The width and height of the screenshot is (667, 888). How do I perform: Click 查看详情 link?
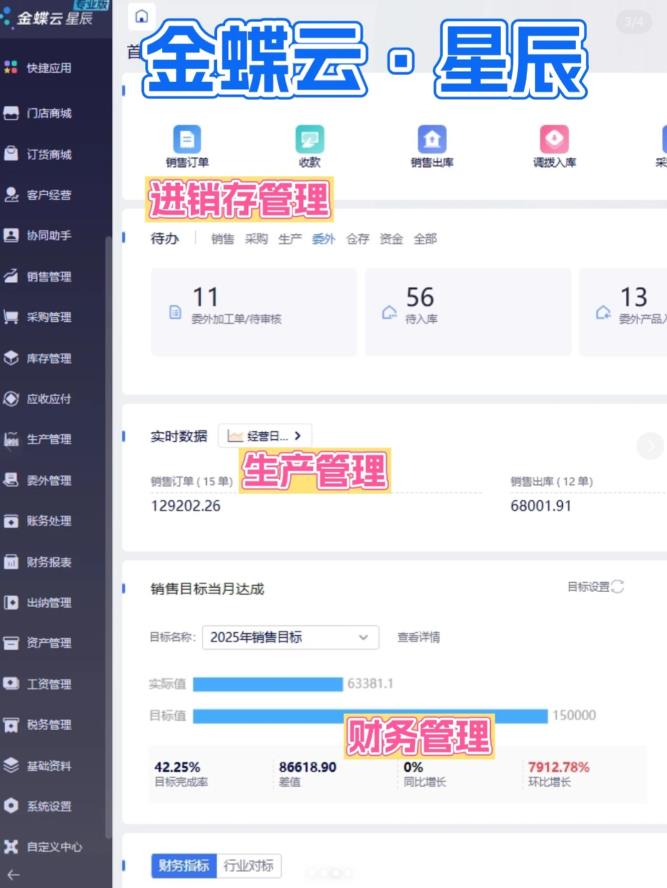pyautogui.click(x=418, y=637)
